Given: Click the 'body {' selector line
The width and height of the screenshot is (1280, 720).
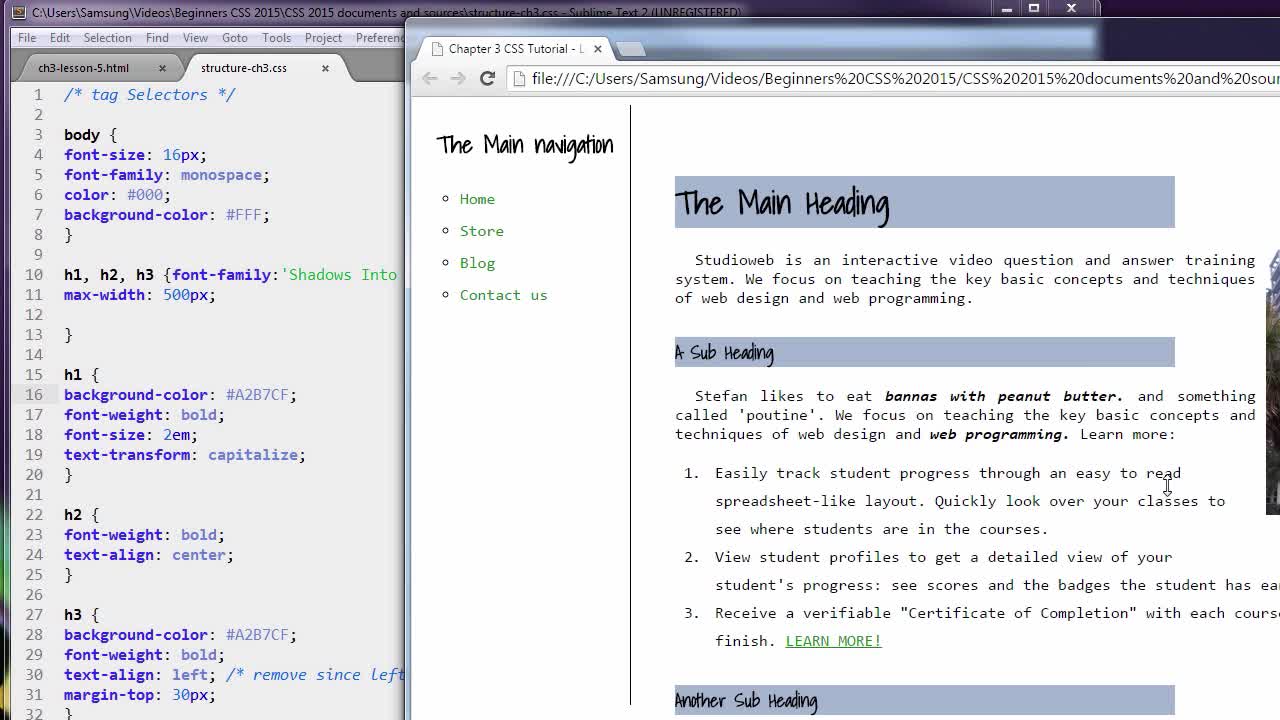Looking at the screenshot, I should [x=90, y=135].
